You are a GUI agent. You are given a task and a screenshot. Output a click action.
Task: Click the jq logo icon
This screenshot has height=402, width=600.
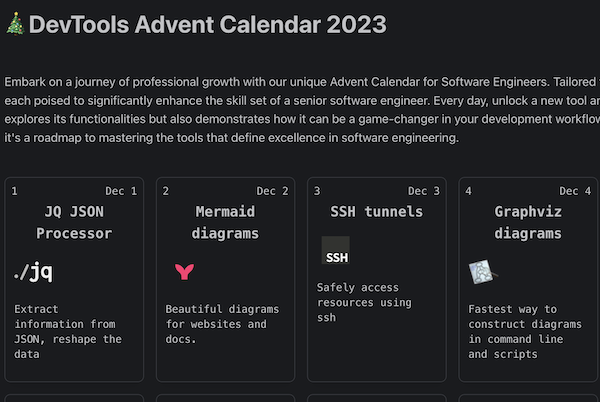click(33, 272)
